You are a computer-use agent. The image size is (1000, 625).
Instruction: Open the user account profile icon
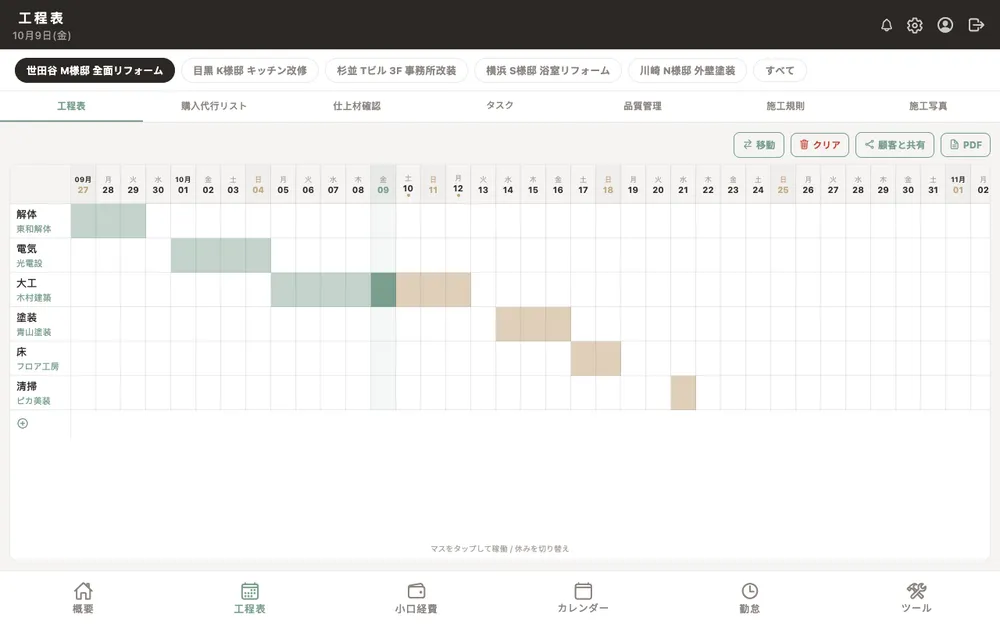(945, 25)
